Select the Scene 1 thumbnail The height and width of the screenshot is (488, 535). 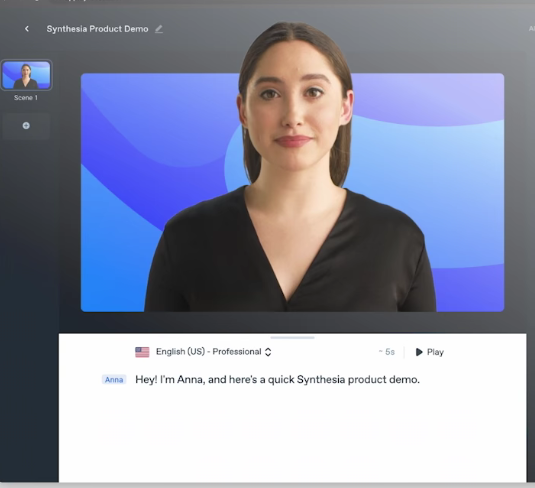[x=26, y=75]
